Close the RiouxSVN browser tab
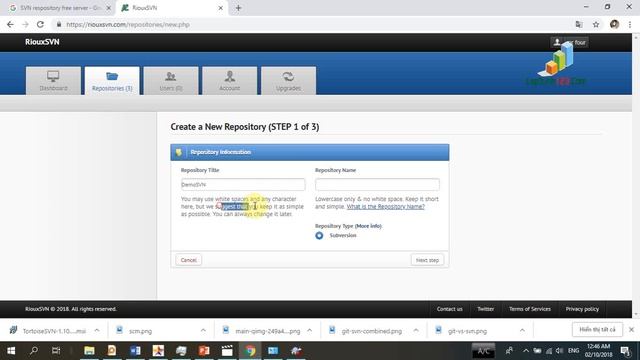Screen dimensions: 640x360 [220, 8]
